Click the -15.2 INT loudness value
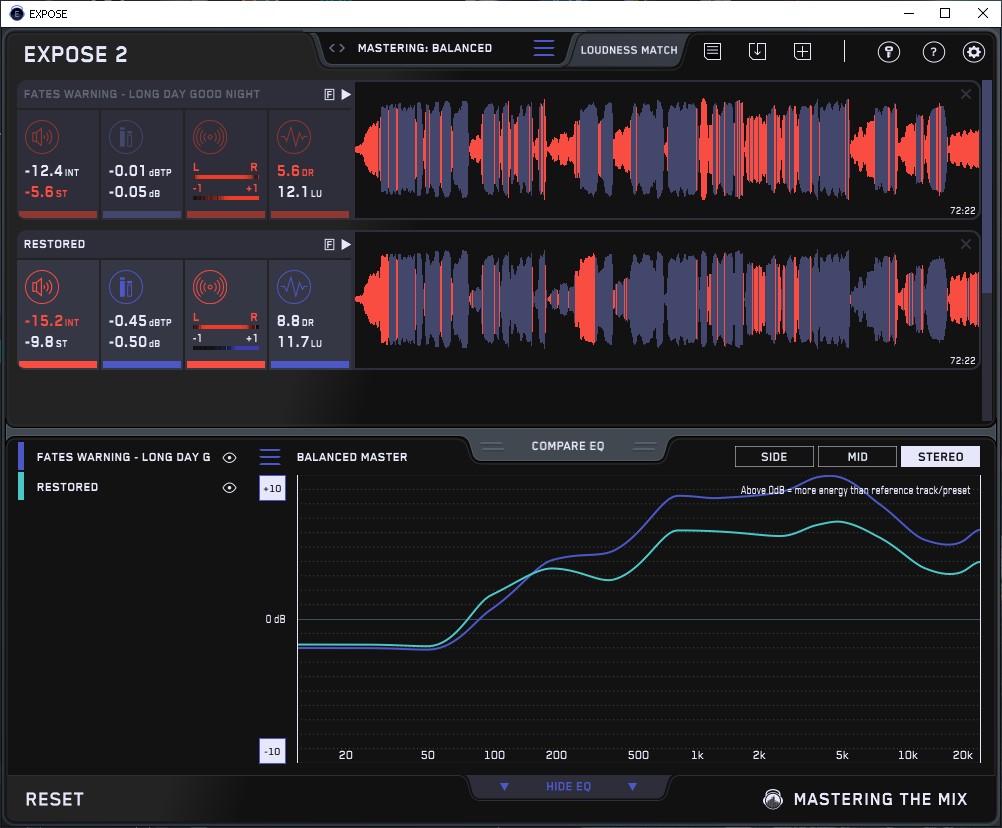 tap(52, 321)
